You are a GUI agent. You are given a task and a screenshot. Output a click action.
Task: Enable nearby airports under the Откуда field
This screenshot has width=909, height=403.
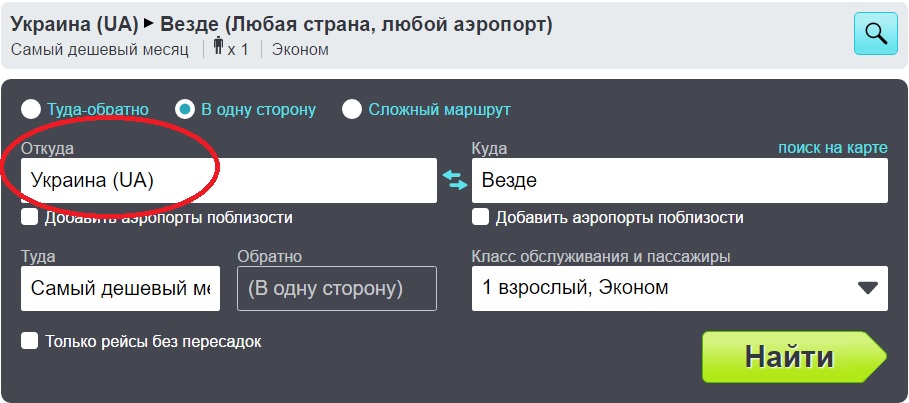[x=30, y=217]
